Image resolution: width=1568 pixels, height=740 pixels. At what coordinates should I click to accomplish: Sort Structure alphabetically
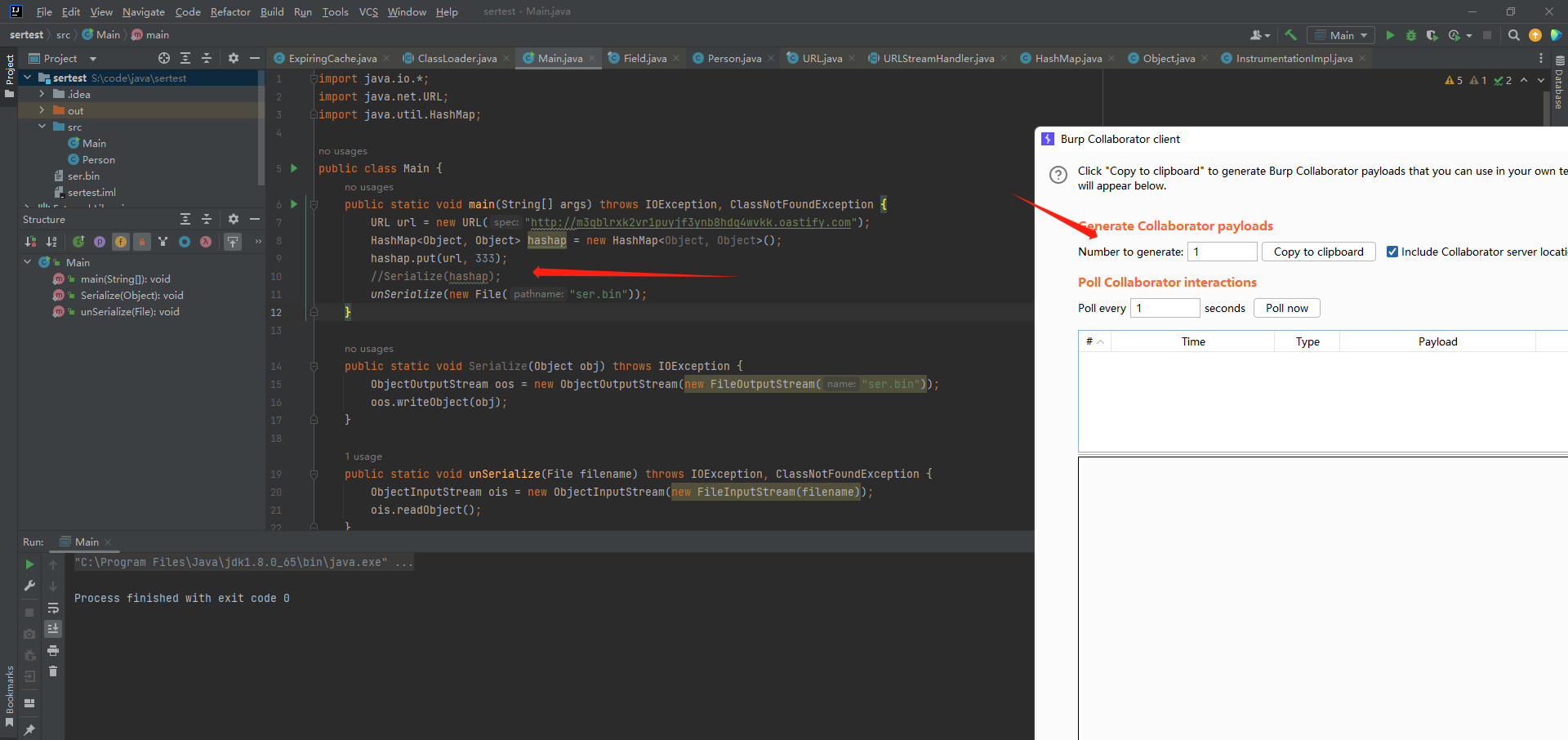(51, 241)
